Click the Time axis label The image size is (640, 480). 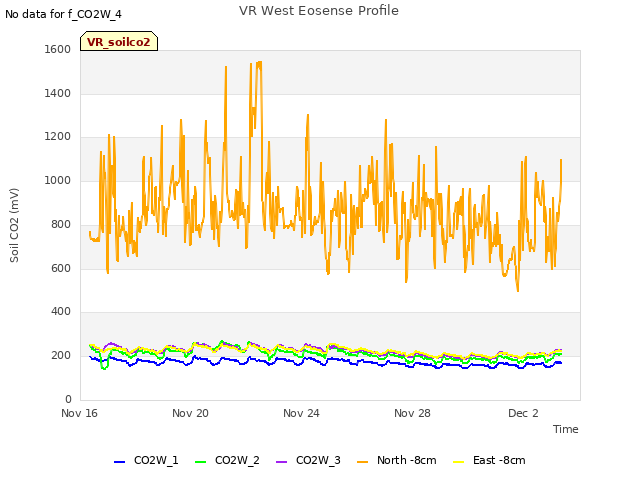[x=566, y=429]
